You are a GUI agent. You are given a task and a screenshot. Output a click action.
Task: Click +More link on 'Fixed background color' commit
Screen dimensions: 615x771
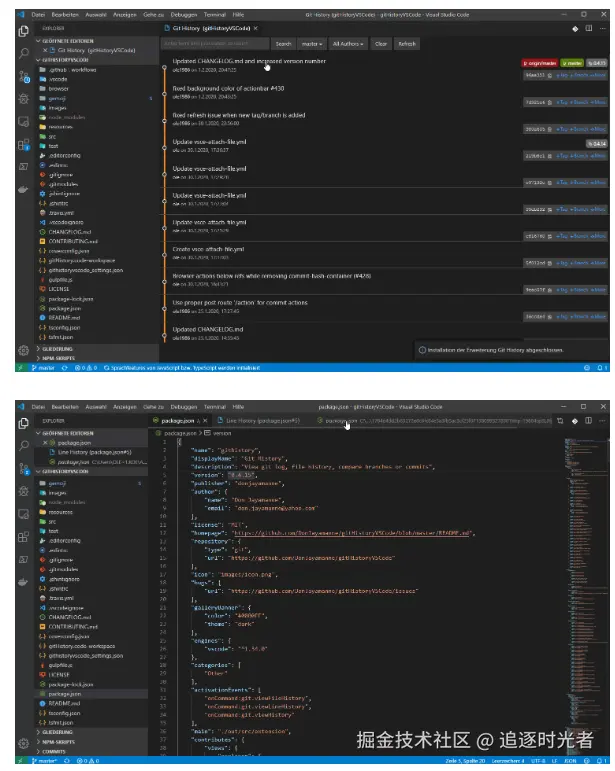pos(598,102)
